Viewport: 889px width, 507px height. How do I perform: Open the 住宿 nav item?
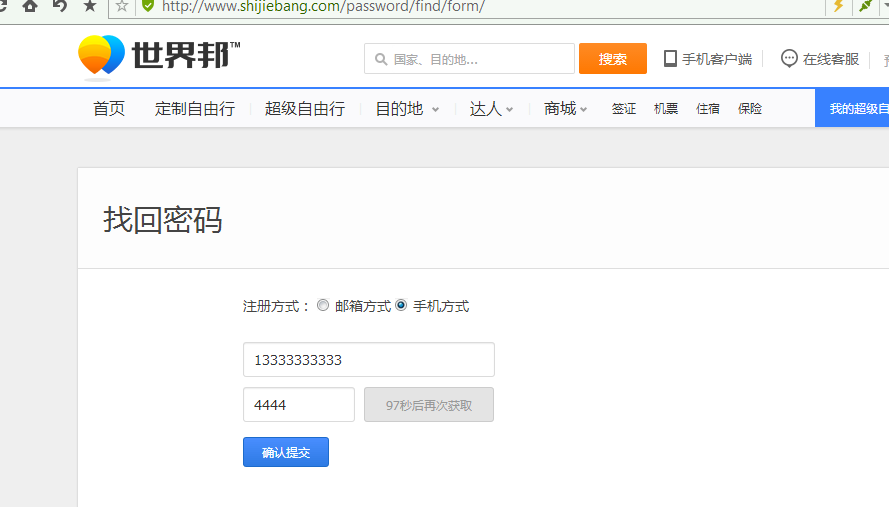pyautogui.click(x=708, y=108)
